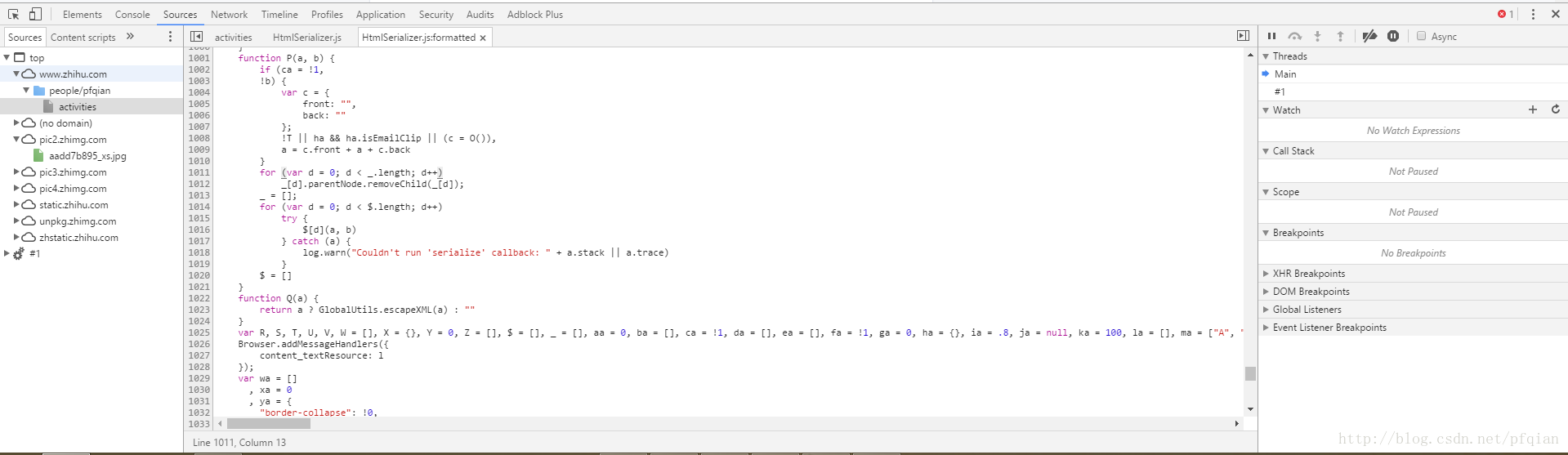The image size is (1568, 455).
Task: Click the horizontal code scrollbar thumb
Action: pos(269,423)
